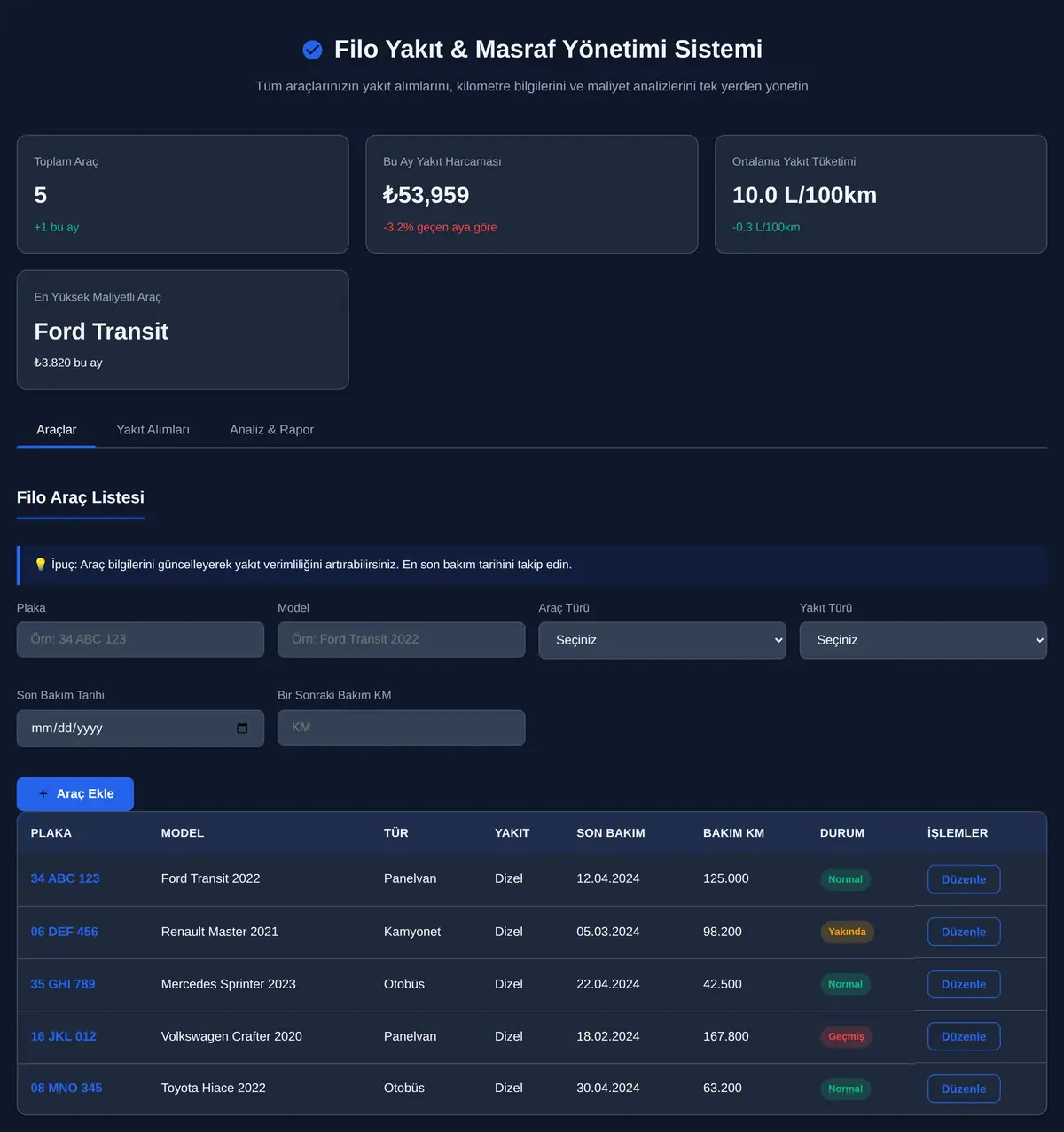Viewport: 1064px width, 1132px height.
Task: Click the KM value 167.800
Action: coord(726,1036)
